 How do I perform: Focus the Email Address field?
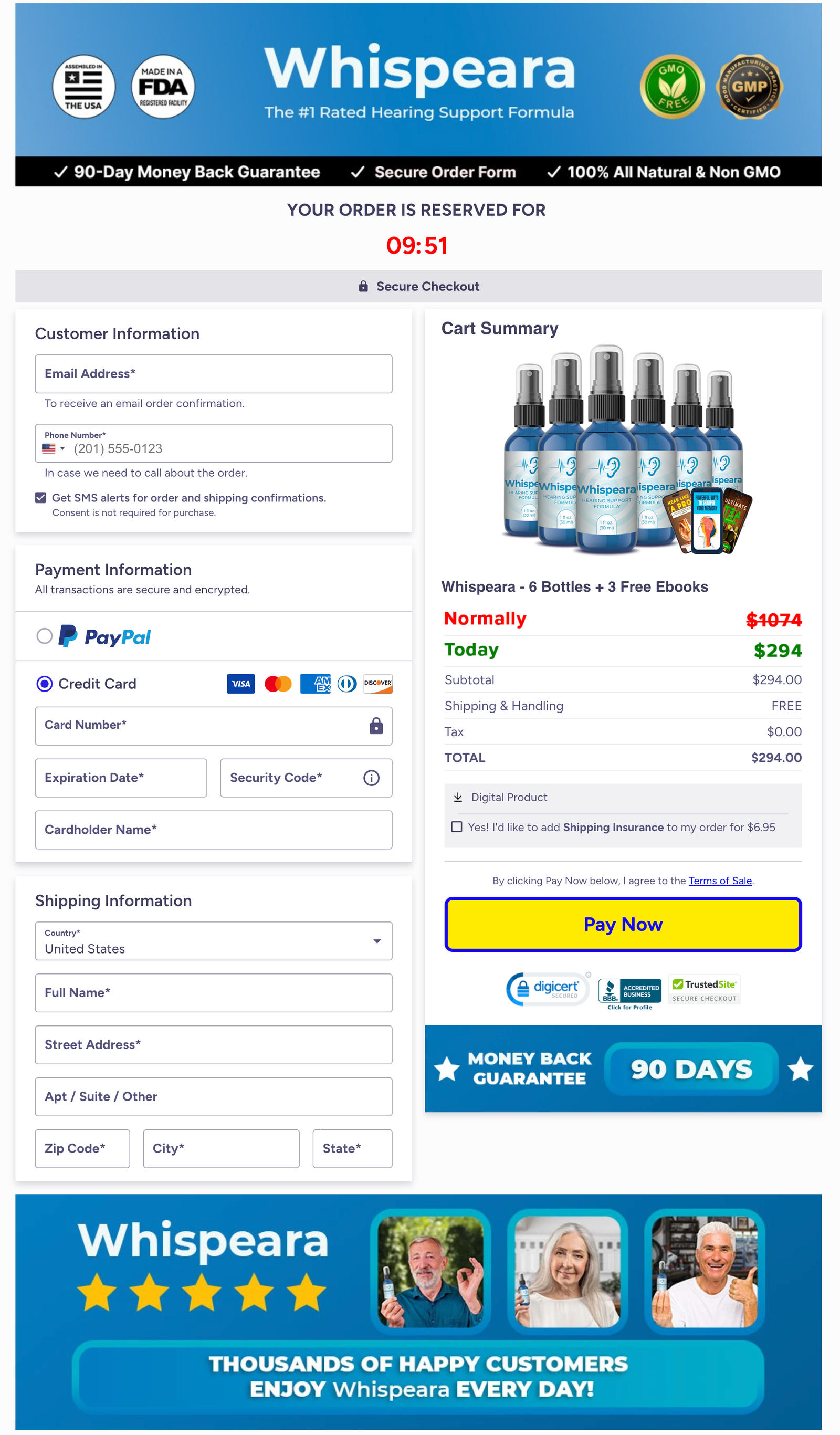pos(214,373)
